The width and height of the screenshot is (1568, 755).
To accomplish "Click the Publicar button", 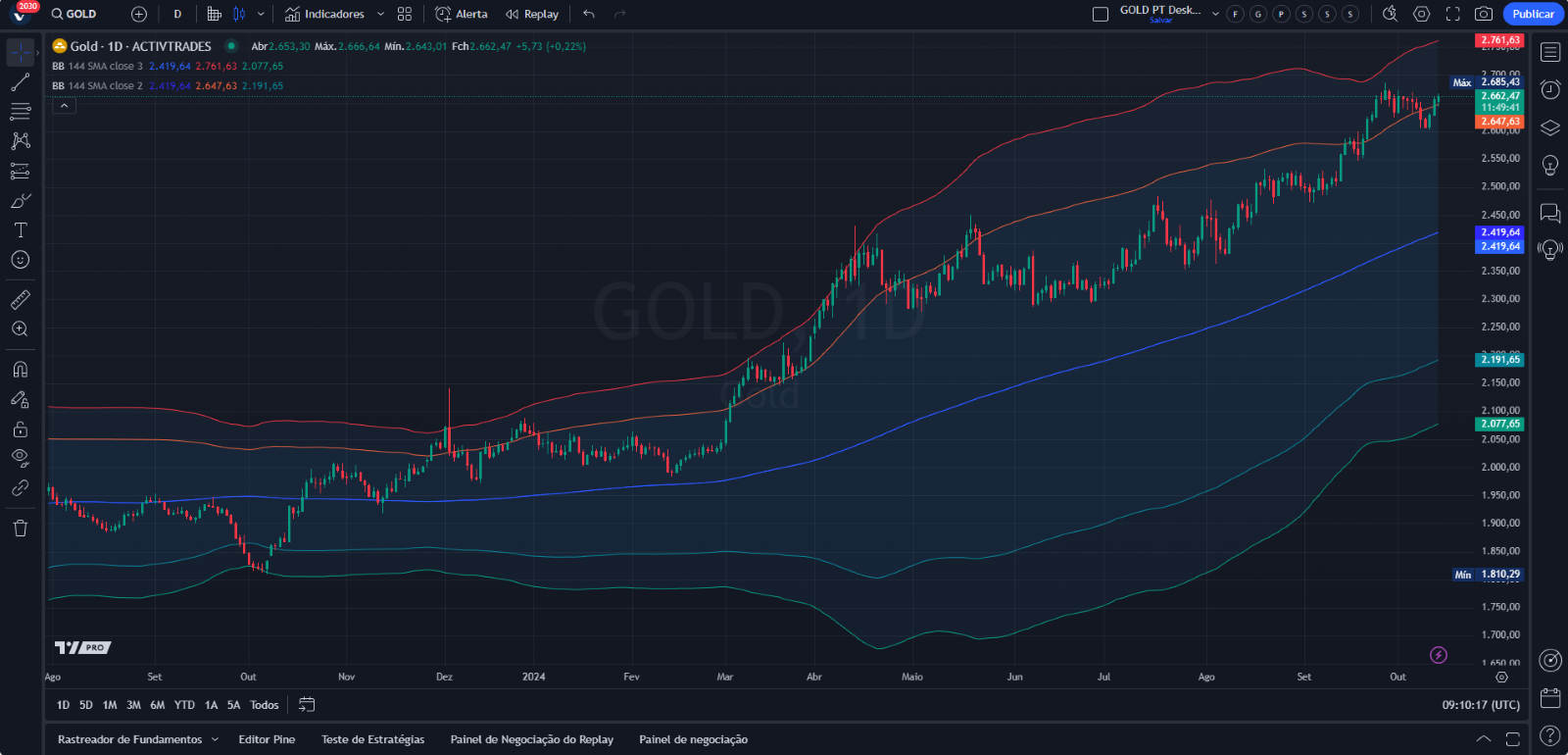I will (x=1533, y=14).
